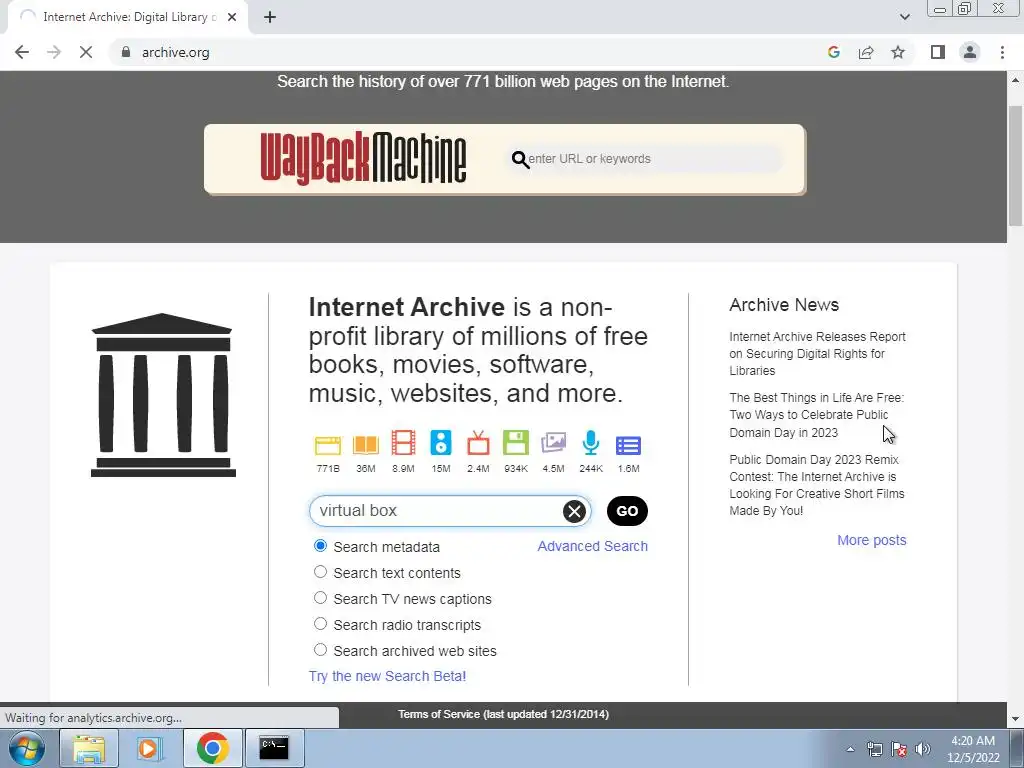Select the Search radio transcripts option

[320, 624]
